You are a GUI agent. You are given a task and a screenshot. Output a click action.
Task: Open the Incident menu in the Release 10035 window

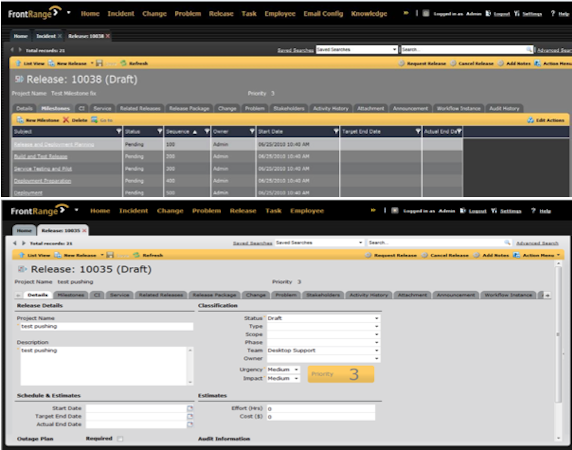click(x=134, y=211)
